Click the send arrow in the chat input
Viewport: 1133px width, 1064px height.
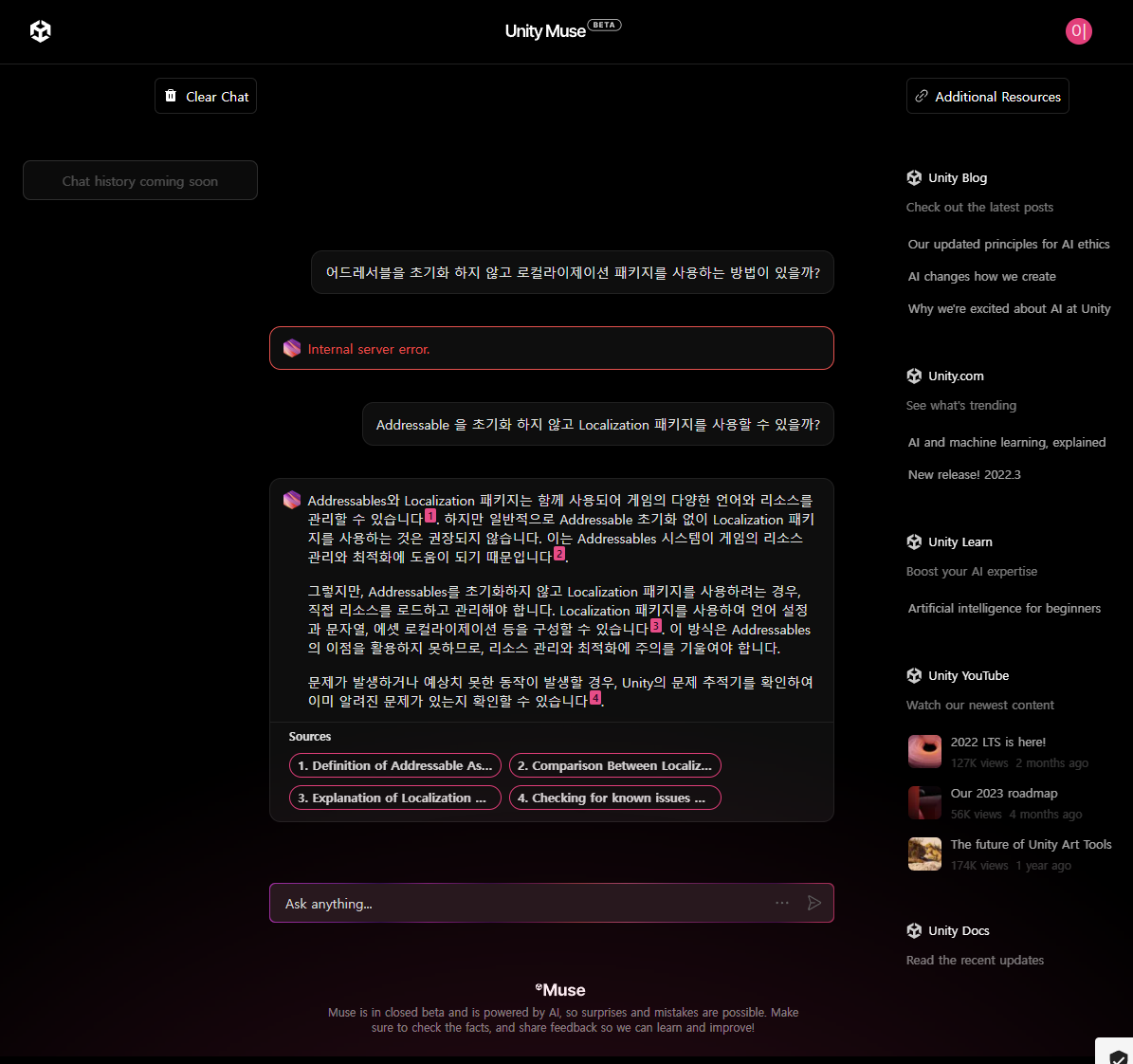(814, 903)
